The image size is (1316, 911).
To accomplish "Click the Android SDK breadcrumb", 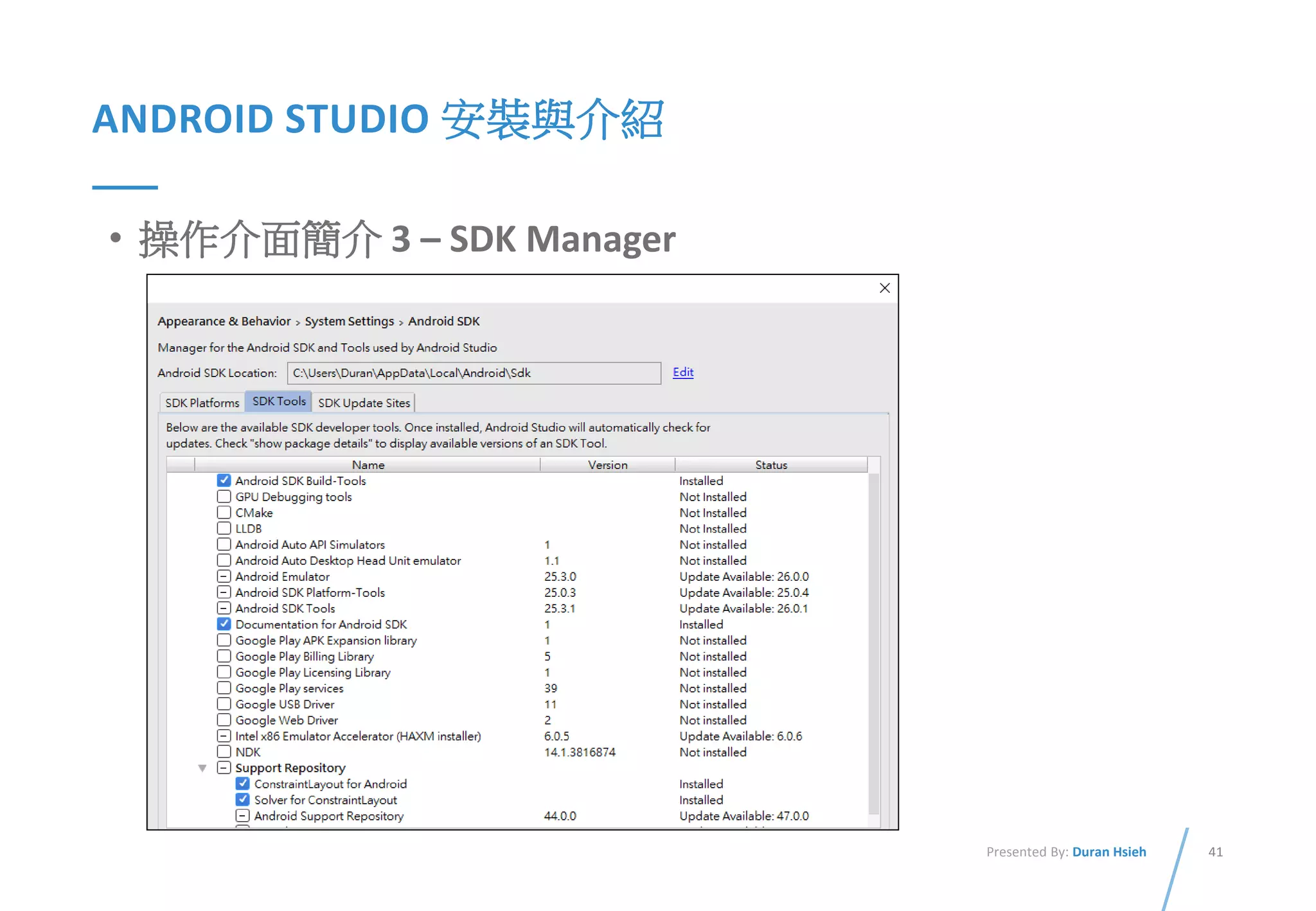I will 444,321.
